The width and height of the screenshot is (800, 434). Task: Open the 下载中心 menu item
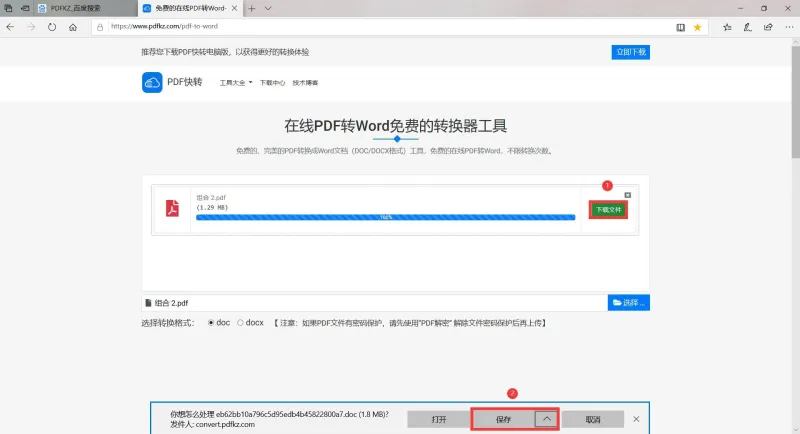point(272,83)
